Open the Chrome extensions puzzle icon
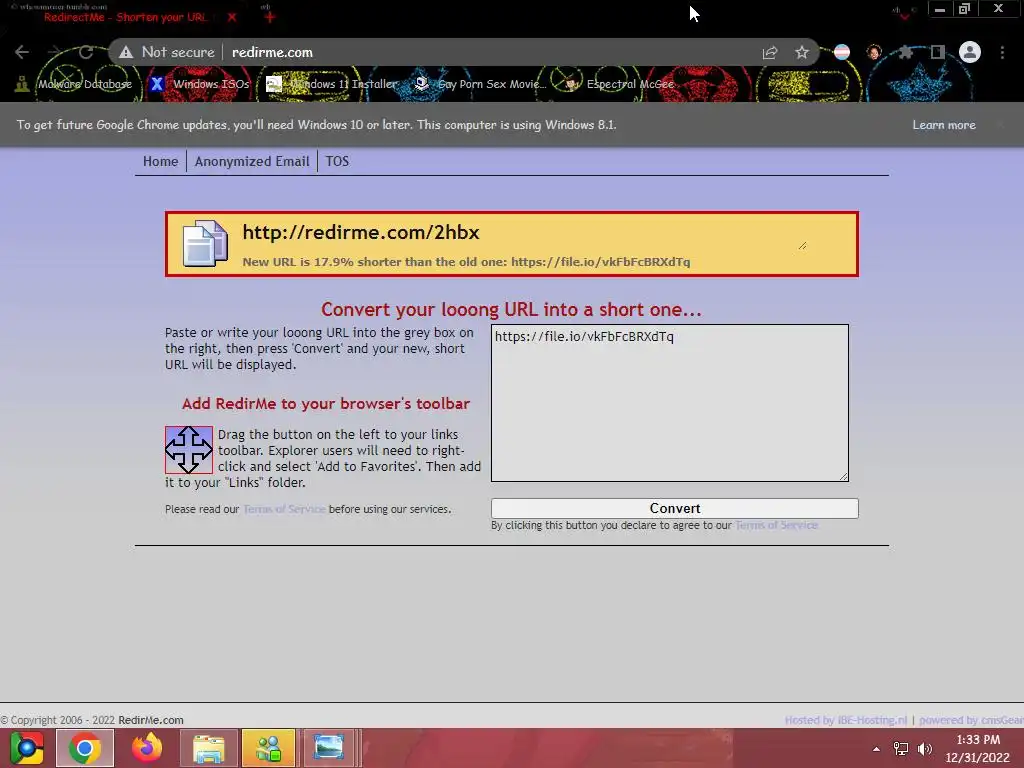The height and width of the screenshot is (768, 1024). 905,52
